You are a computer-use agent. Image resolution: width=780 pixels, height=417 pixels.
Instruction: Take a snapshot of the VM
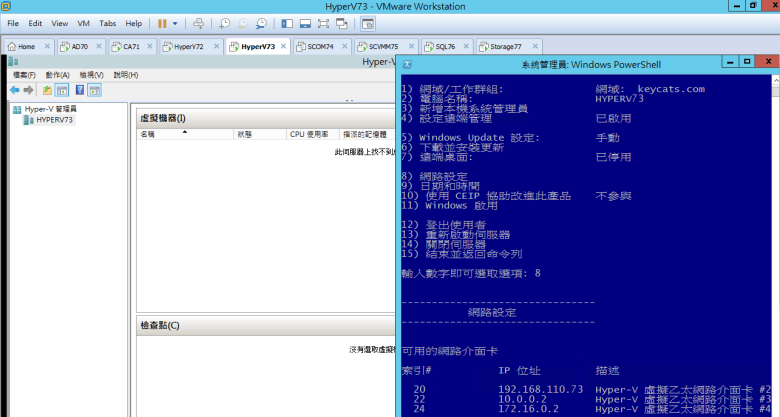tap(225, 22)
